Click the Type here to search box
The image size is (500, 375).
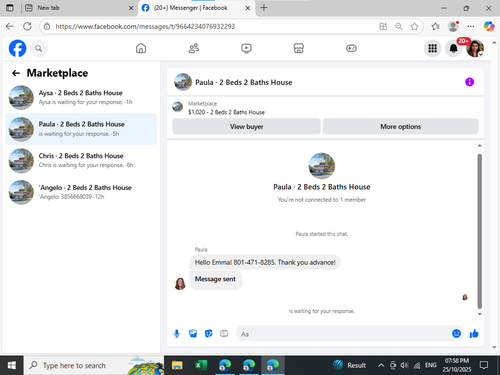coord(94,366)
